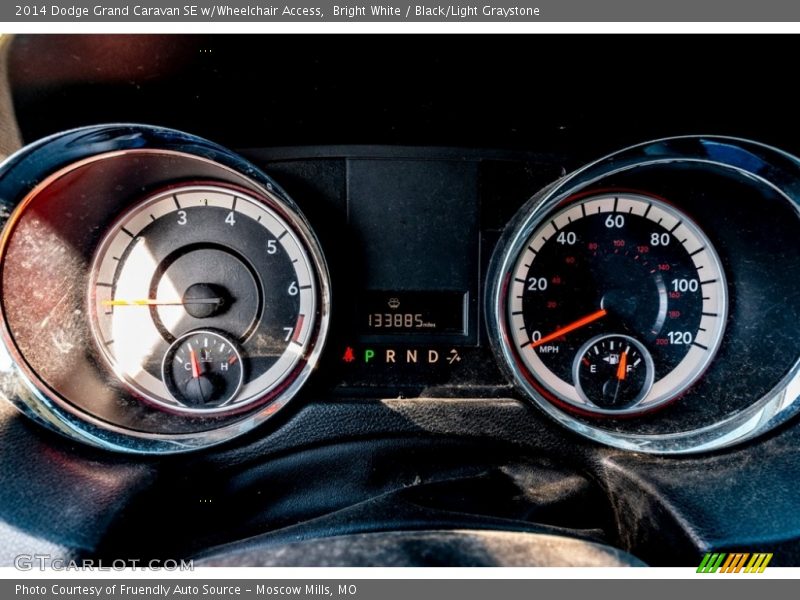Click the red seatbelt warning icon
This screenshot has height=600, width=800.
point(348,355)
